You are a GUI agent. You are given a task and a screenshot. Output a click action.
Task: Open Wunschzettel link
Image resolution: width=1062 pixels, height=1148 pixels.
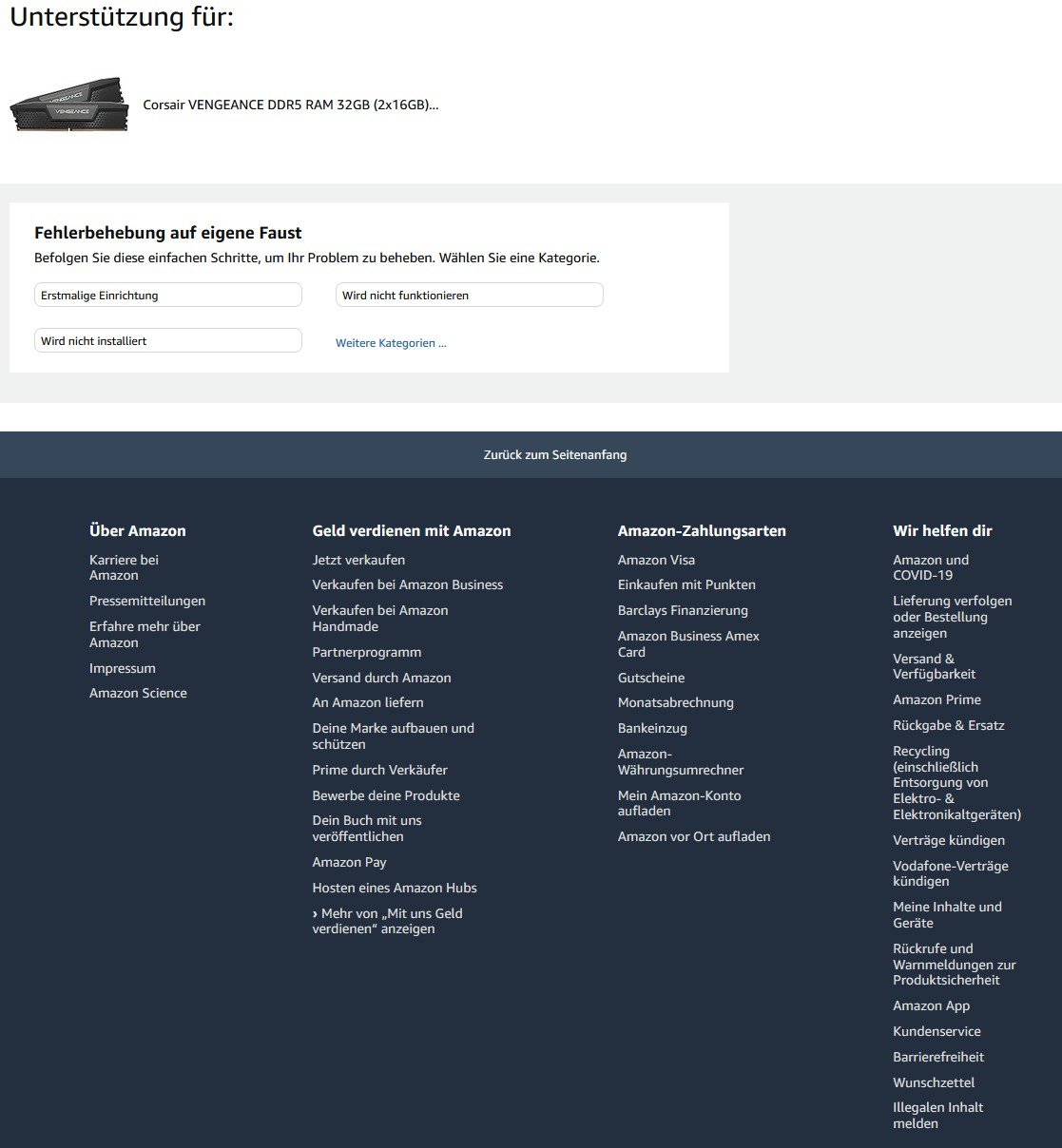934,1082
